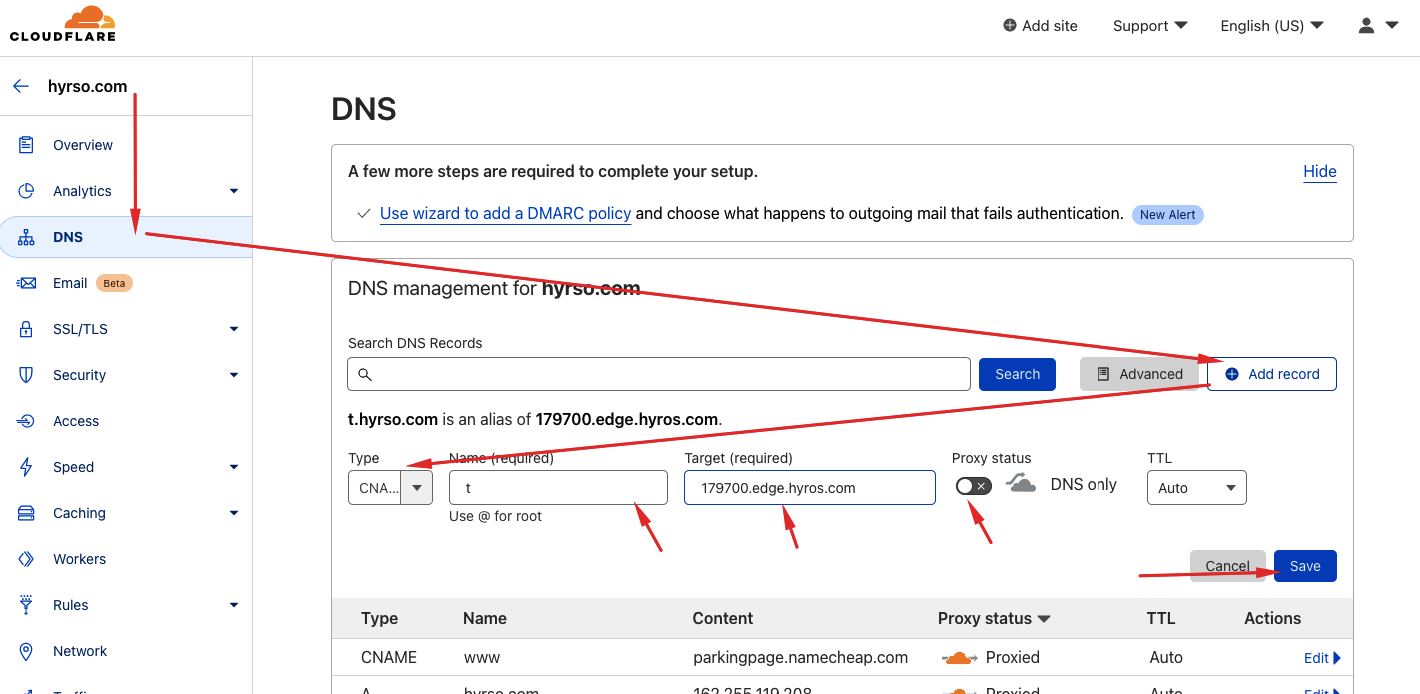The image size is (1420, 694).
Task: Click Add site in the top bar
Action: pos(1040,25)
